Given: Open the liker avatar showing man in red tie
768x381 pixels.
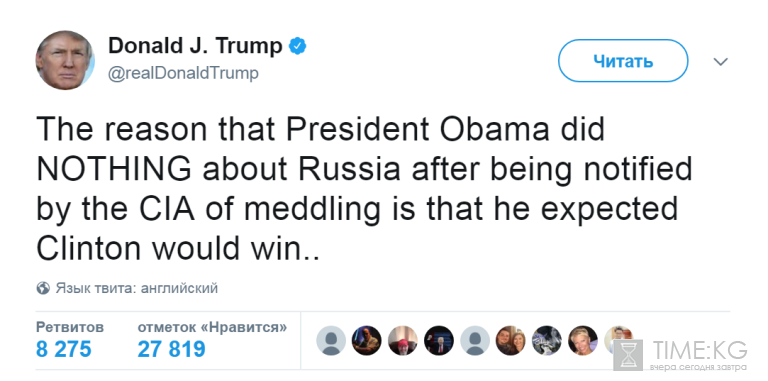Looking at the screenshot, I should (x=439, y=340).
